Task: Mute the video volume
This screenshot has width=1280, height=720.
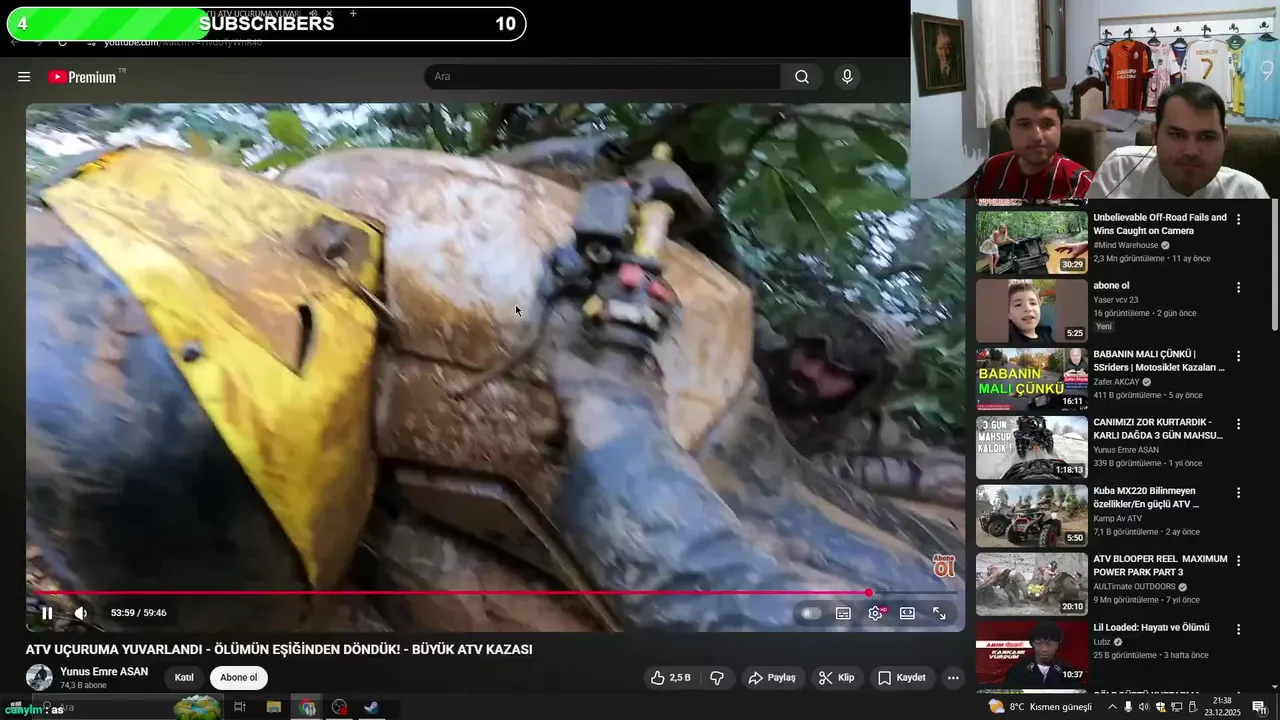Action: 81,613
